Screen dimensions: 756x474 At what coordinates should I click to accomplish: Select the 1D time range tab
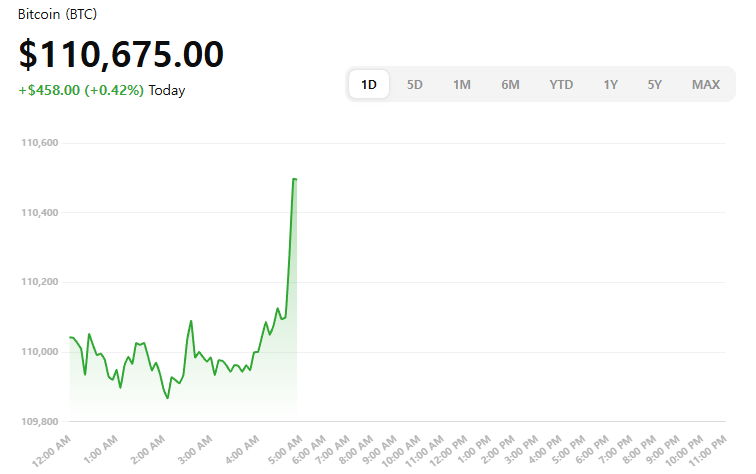tap(369, 85)
